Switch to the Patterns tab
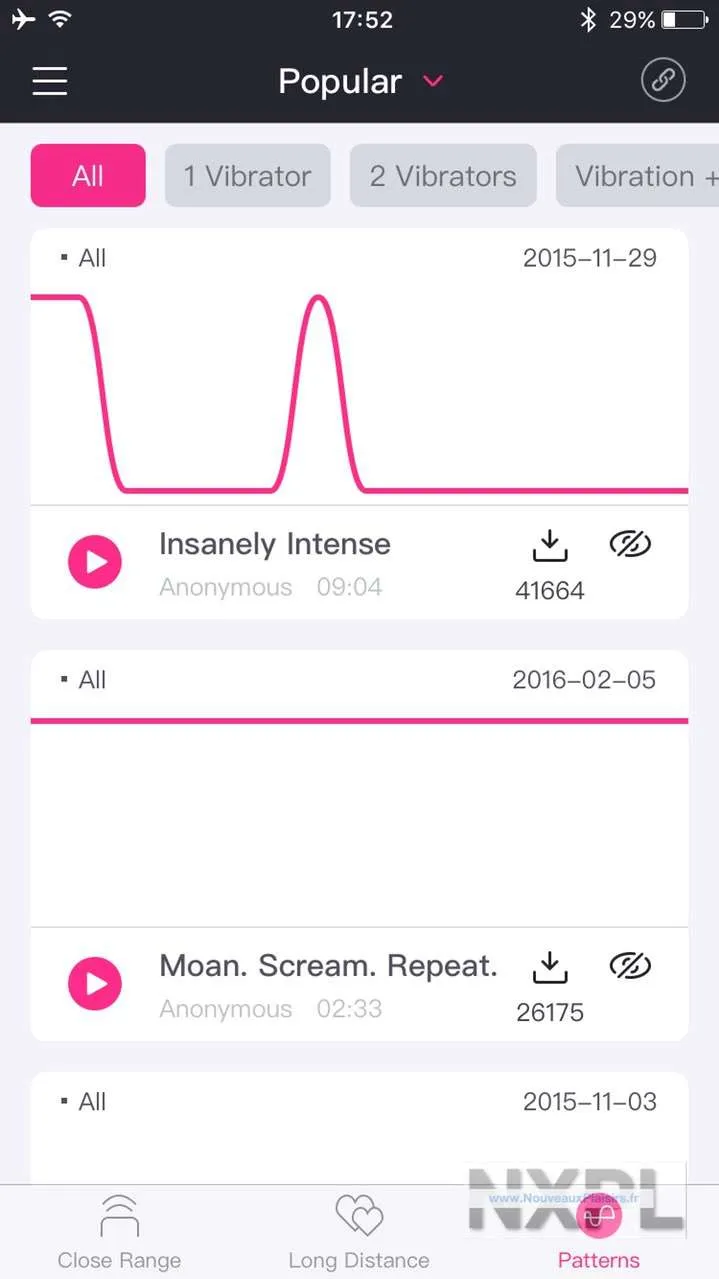 coord(598,1232)
